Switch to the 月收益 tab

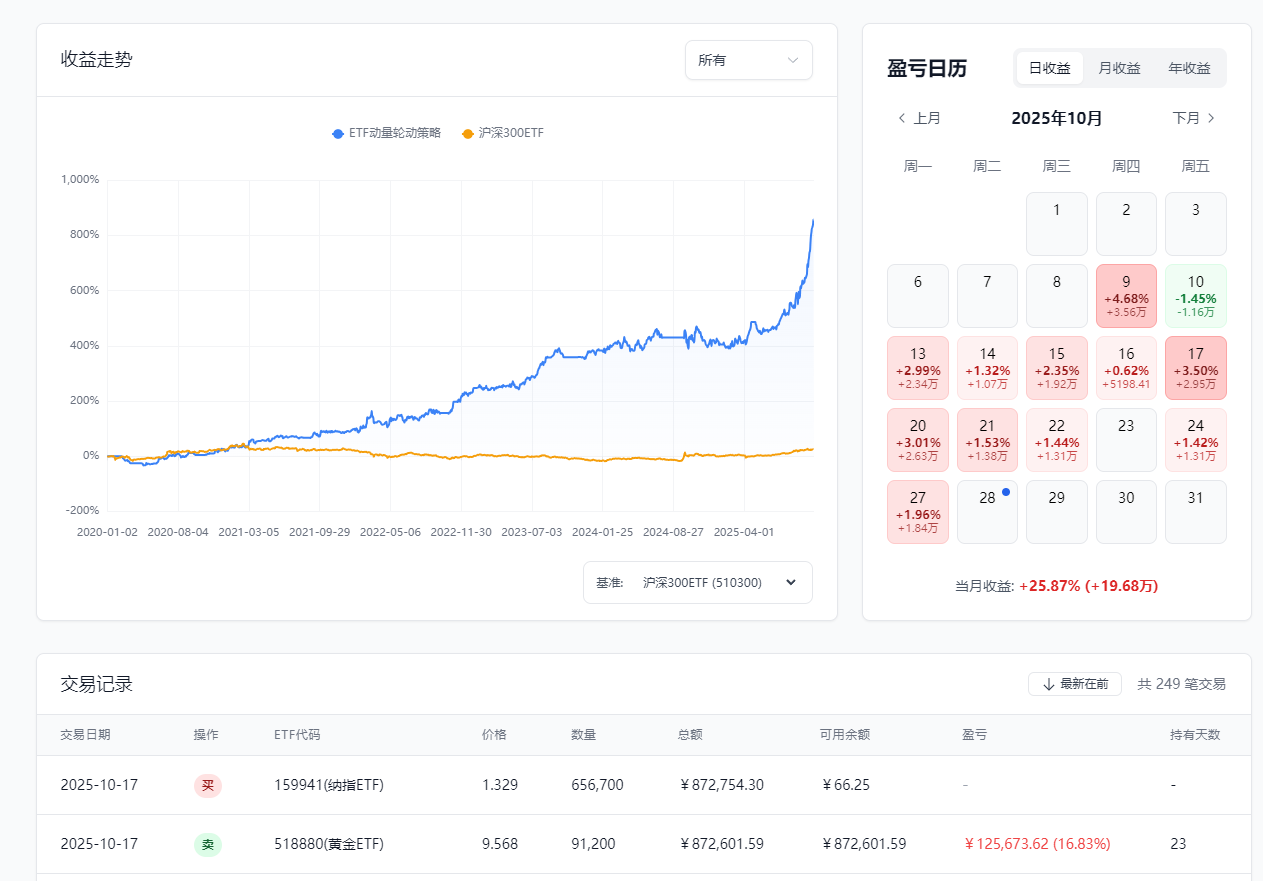pos(1119,68)
